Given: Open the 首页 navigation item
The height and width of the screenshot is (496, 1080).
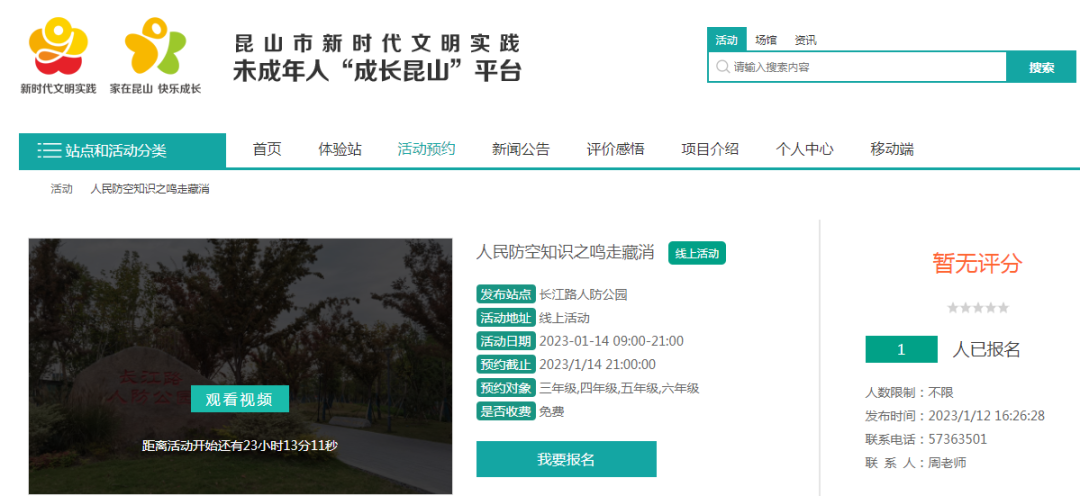Looking at the screenshot, I should click(x=267, y=149).
